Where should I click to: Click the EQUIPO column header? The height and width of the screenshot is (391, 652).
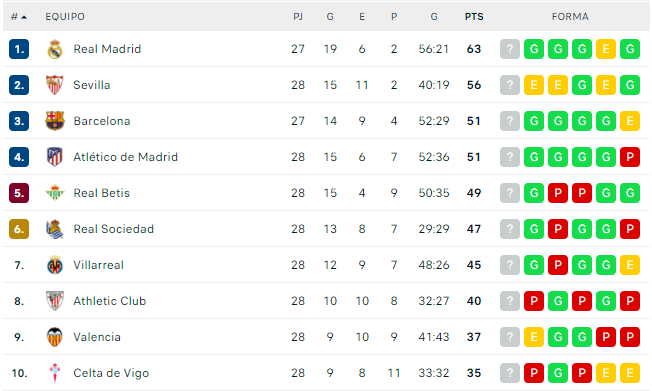(x=65, y=17)
